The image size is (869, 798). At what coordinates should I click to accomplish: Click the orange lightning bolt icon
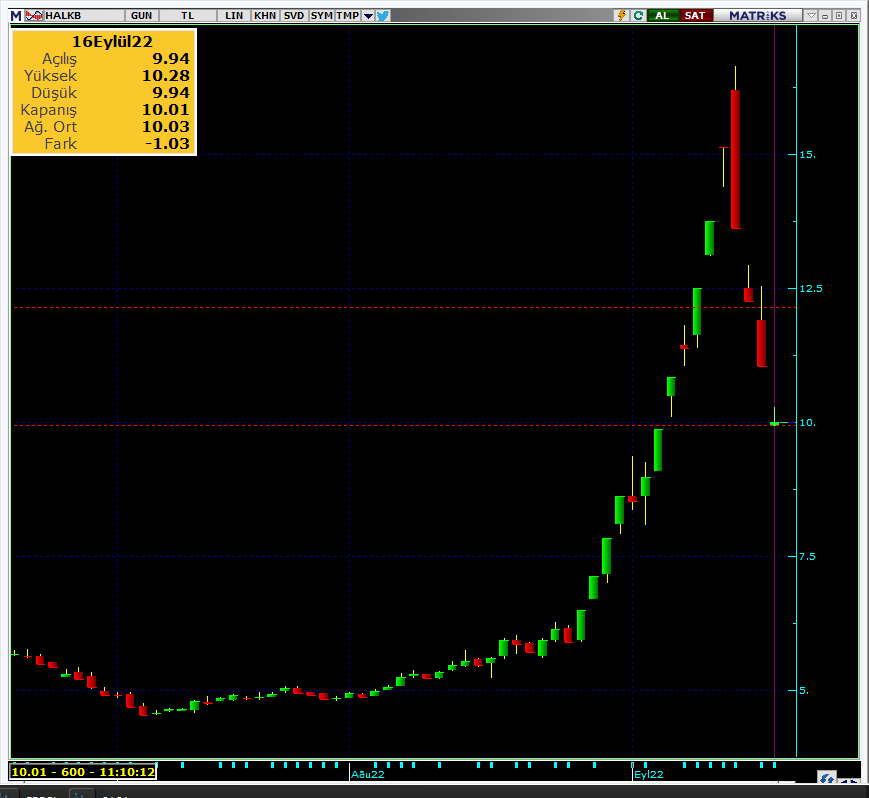(622, 16)
